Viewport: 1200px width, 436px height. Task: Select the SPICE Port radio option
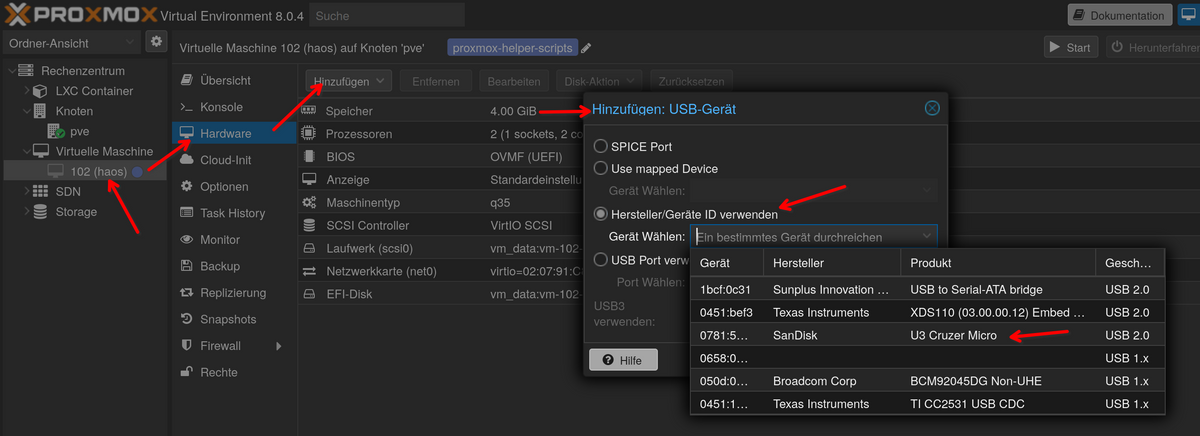tap(601, 147)
